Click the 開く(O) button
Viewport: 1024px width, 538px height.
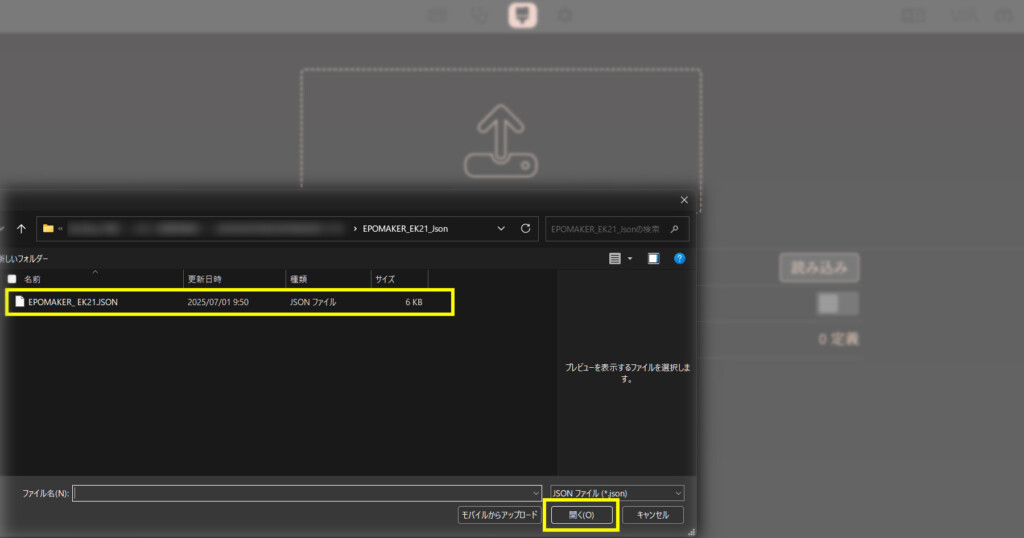click(x=581, y=514)
